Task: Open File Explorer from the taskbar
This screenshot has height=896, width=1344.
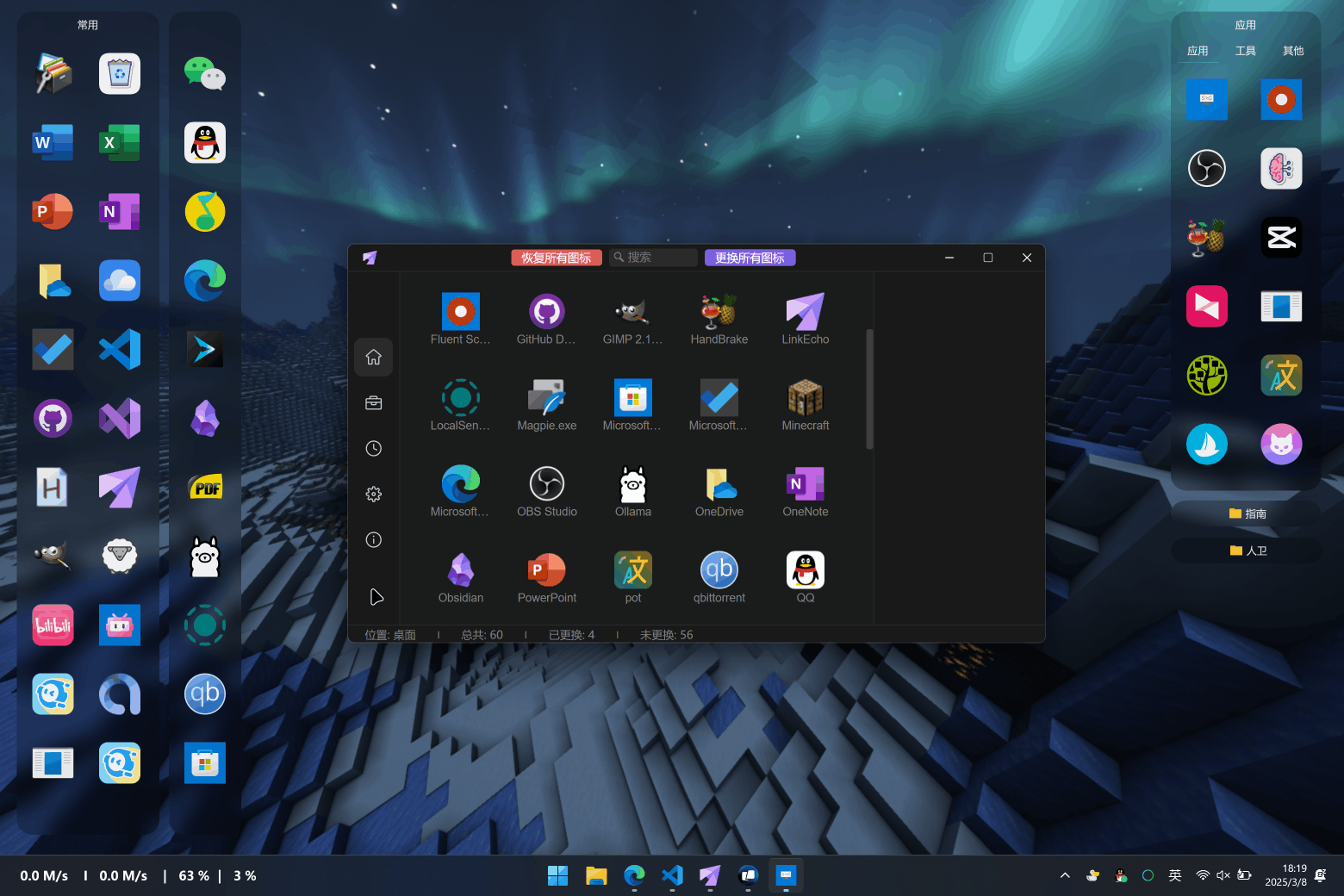Action: 596,875
